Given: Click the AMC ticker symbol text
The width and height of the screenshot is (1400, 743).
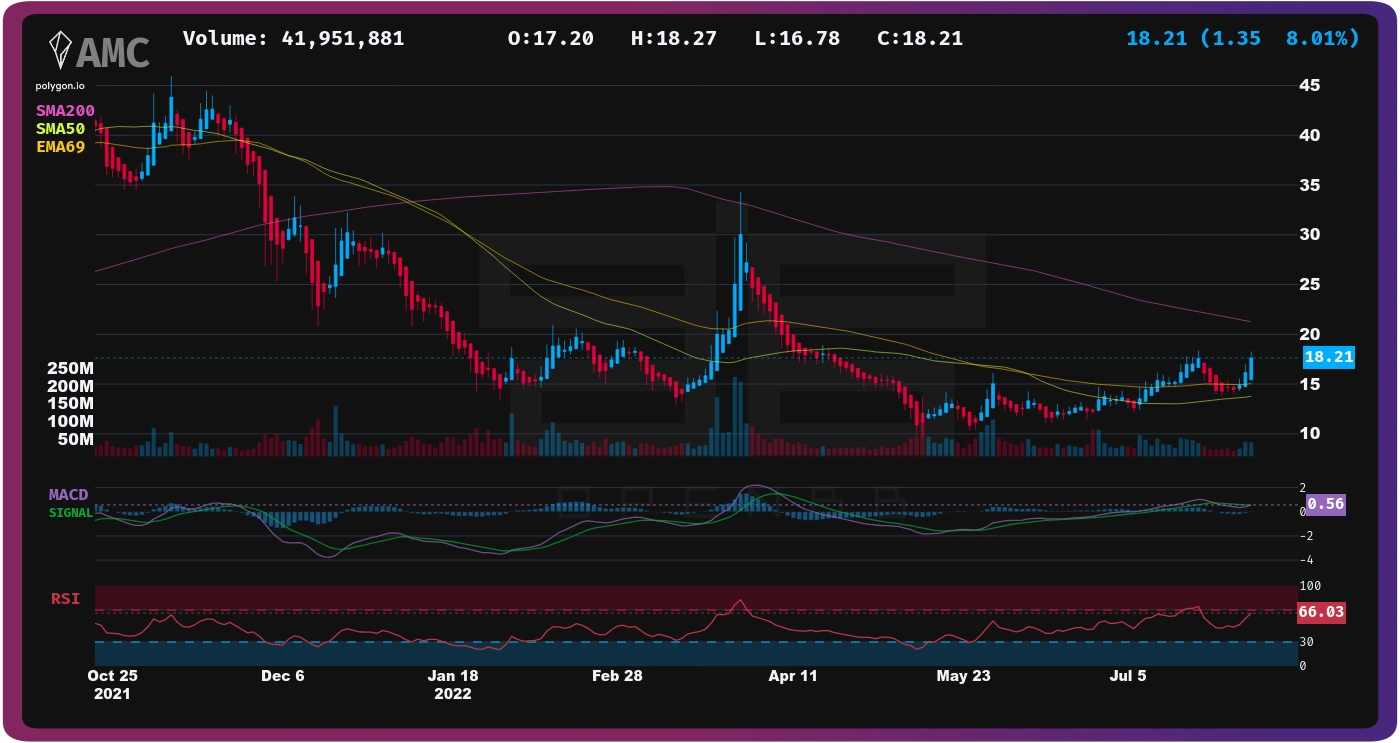Looking at the screenshot, I should (x=113, y=52).
